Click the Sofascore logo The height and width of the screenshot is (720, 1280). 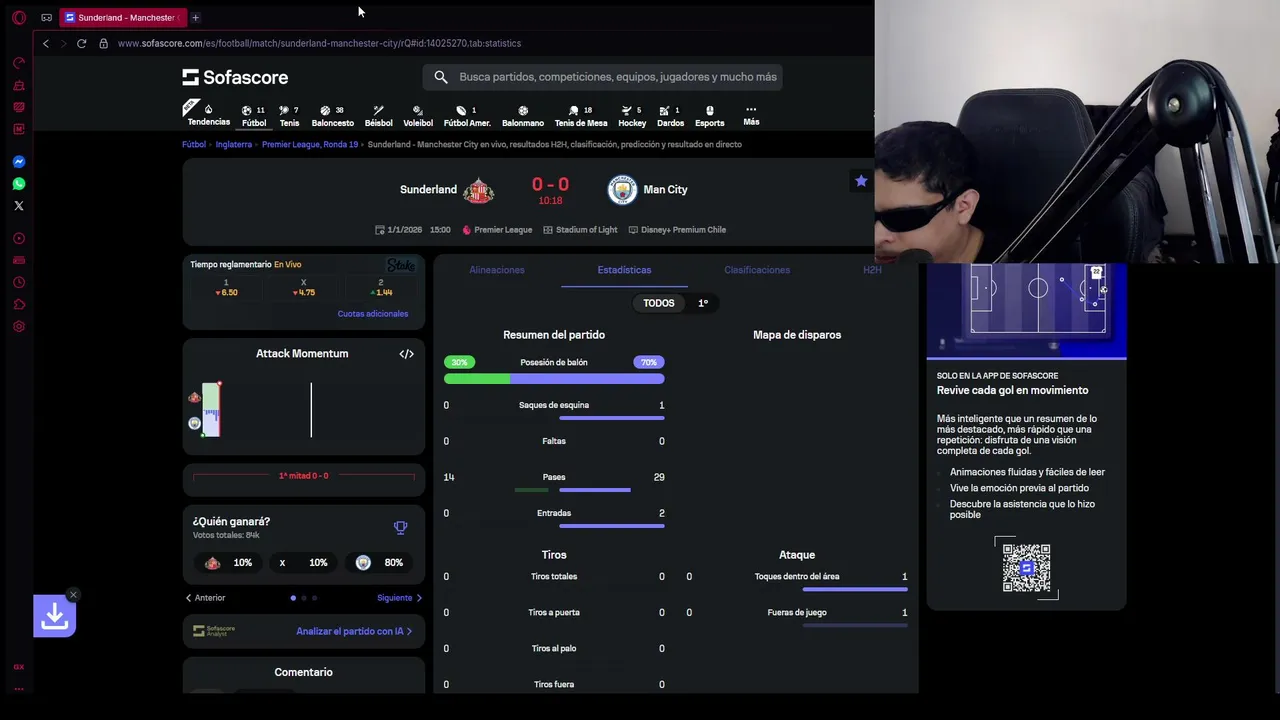click(235, 77)
